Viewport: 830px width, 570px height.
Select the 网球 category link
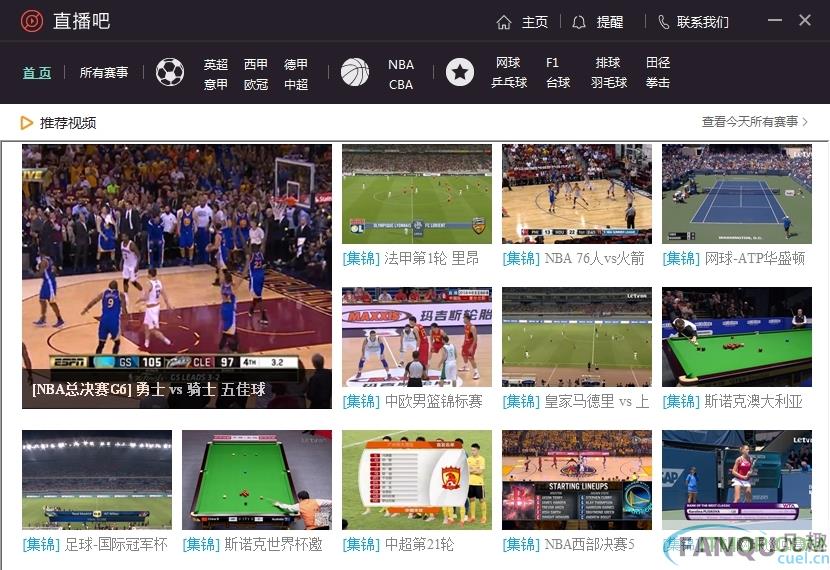tap(508, 63)
